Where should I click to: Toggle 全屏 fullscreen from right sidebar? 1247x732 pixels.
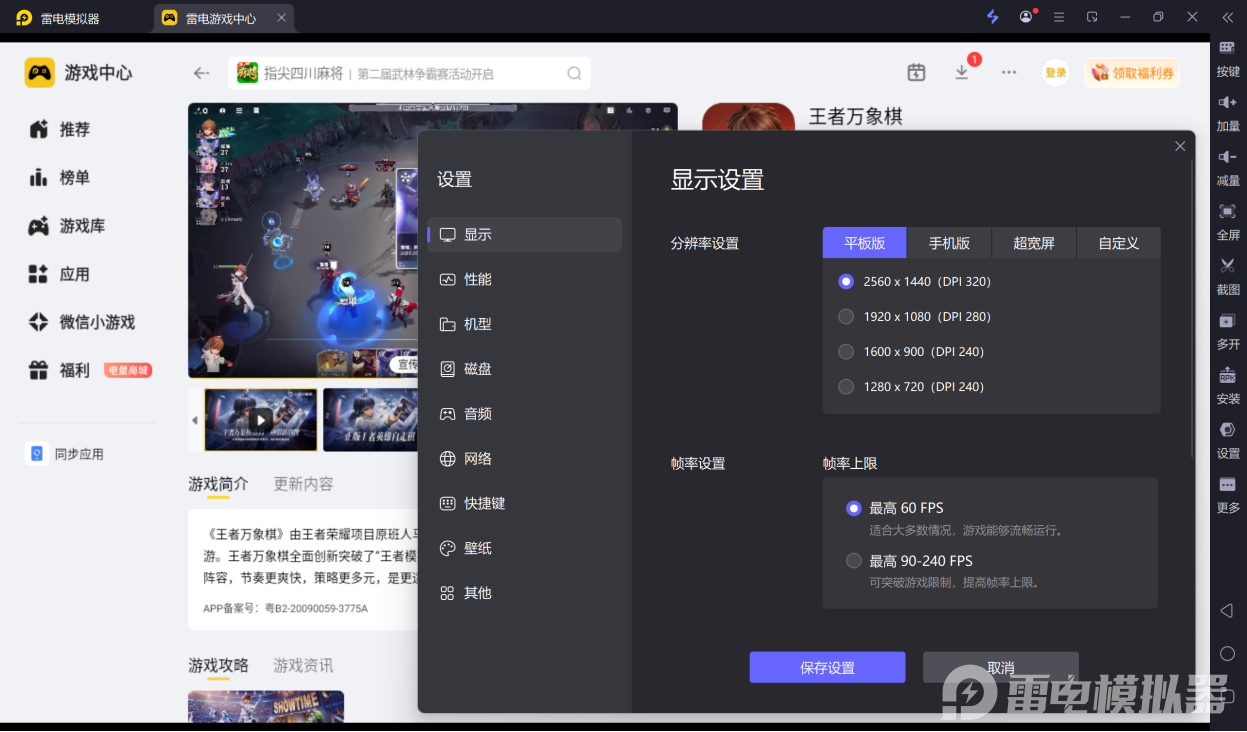pyautogui.click(x=1228, y=222)
